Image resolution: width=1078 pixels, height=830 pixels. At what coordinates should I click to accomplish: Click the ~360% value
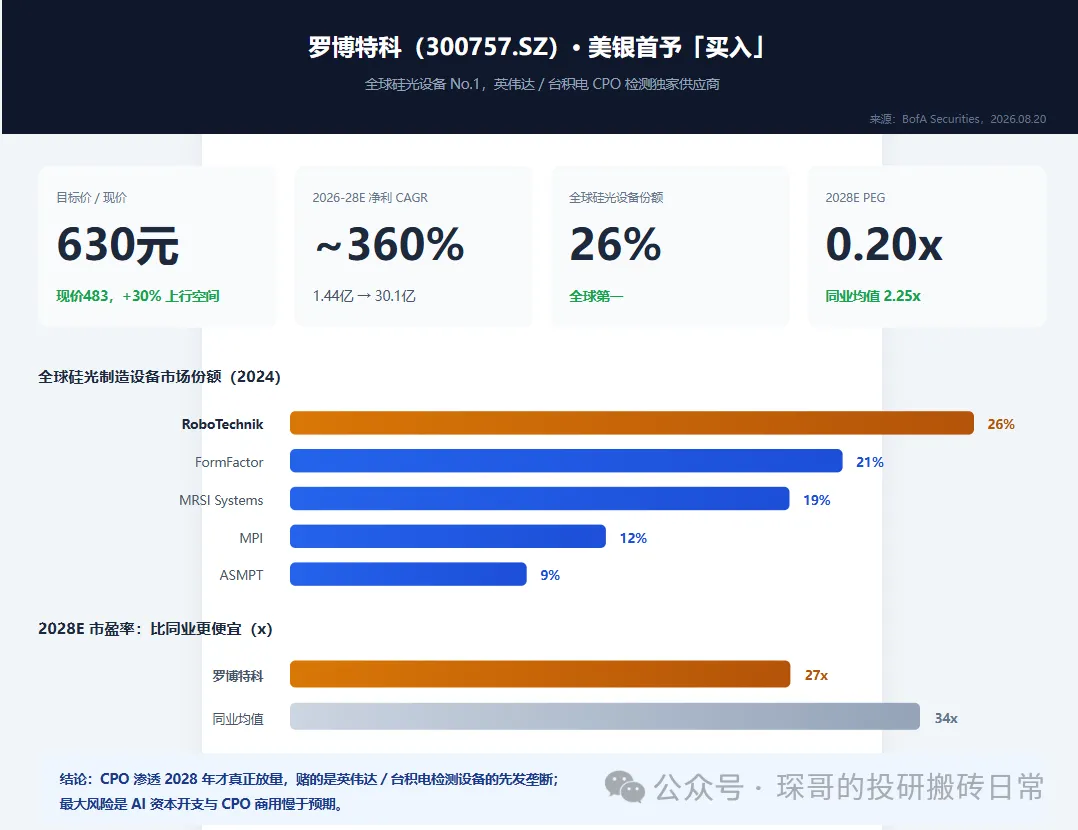[389, 244]
